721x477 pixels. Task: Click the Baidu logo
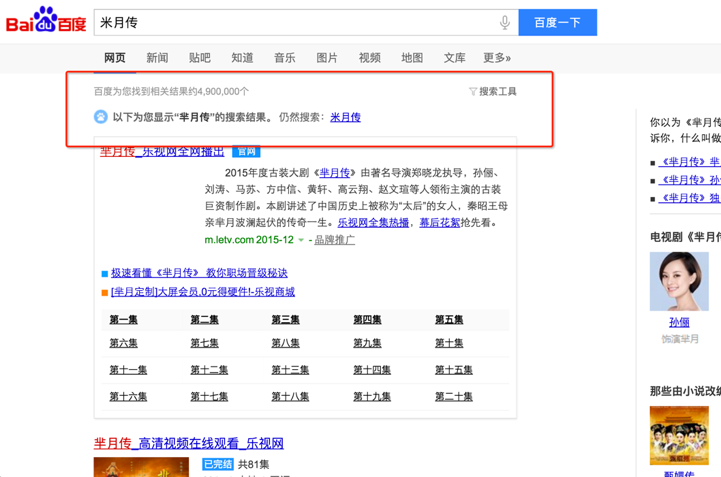coord(46,21)
